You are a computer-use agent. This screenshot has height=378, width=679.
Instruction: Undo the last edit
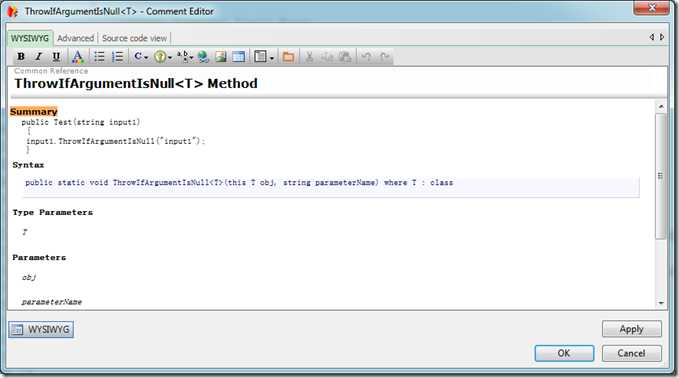click(x=366, y=56)
